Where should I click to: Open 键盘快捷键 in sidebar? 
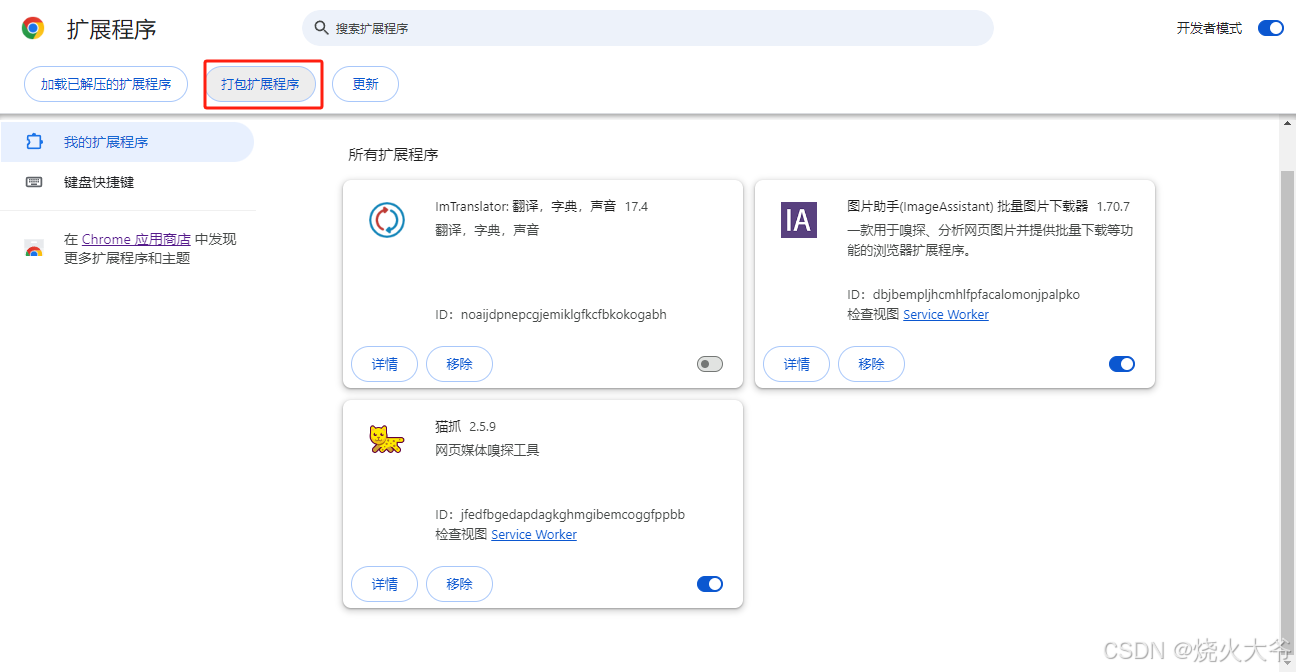pos(127,182)
